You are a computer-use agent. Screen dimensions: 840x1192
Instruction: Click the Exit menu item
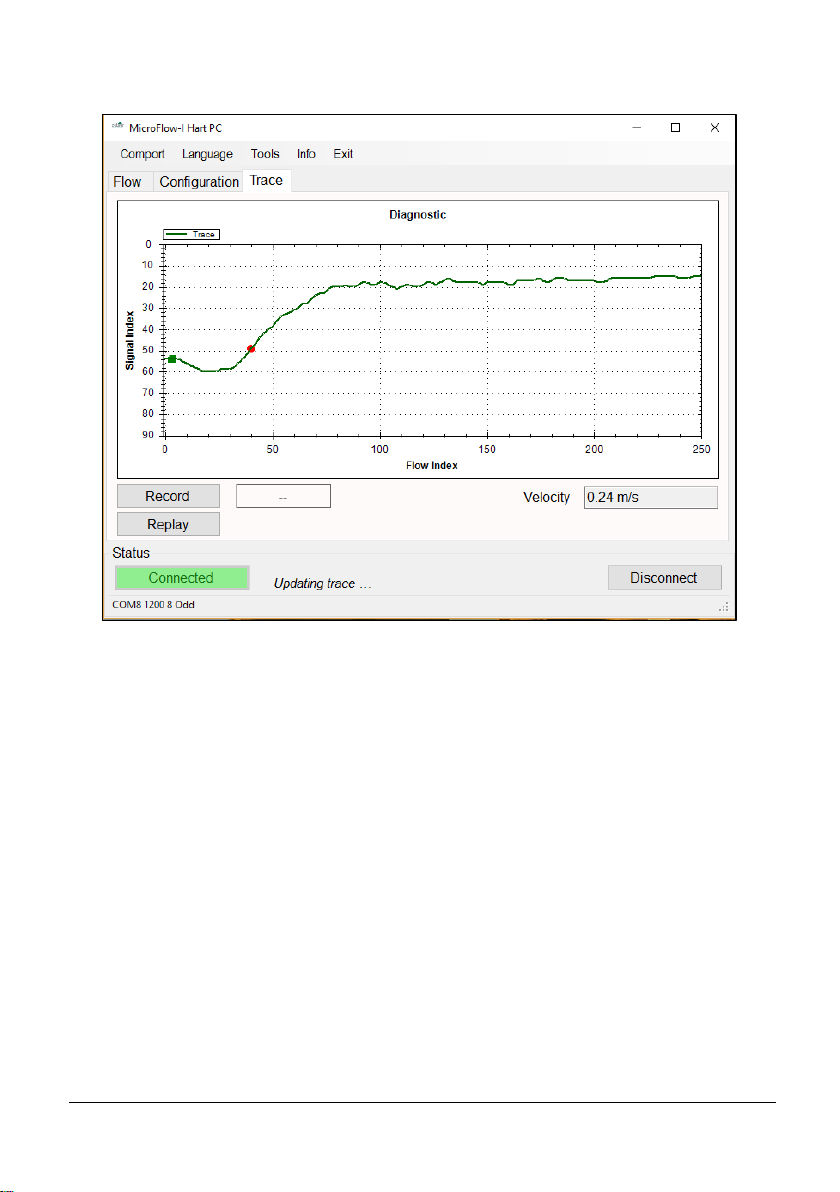point(343,154)
